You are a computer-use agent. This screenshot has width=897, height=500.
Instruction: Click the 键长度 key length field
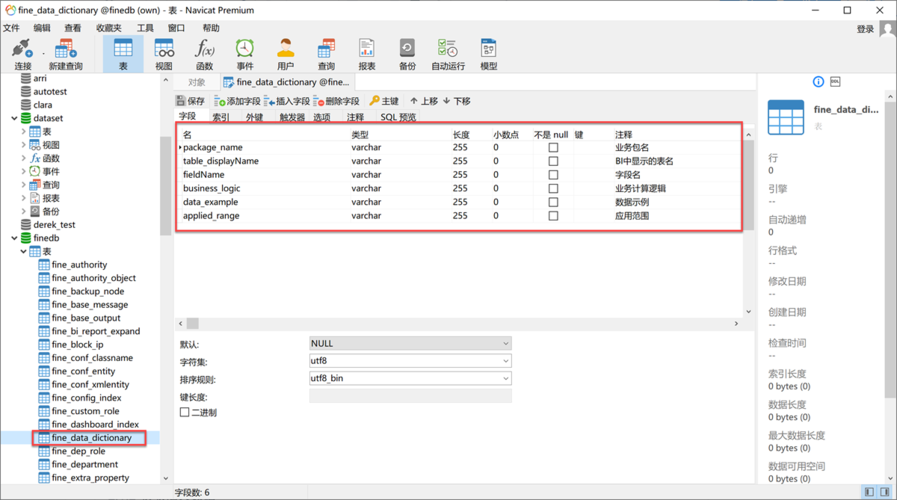[410, 396]
